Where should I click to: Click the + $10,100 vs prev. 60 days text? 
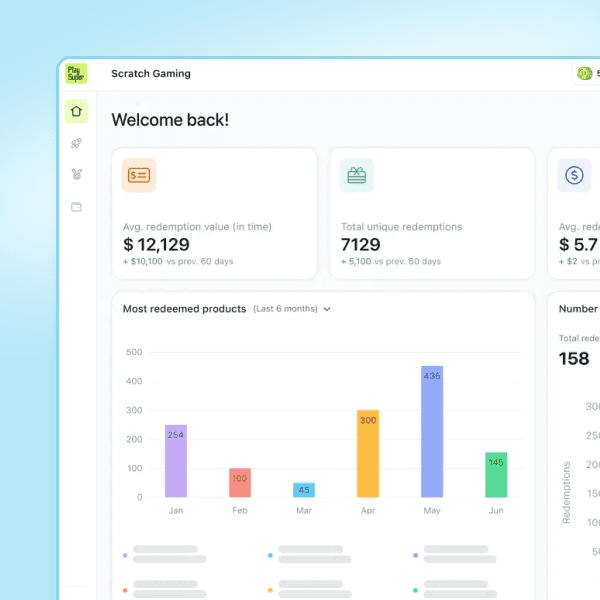[178, 261]
